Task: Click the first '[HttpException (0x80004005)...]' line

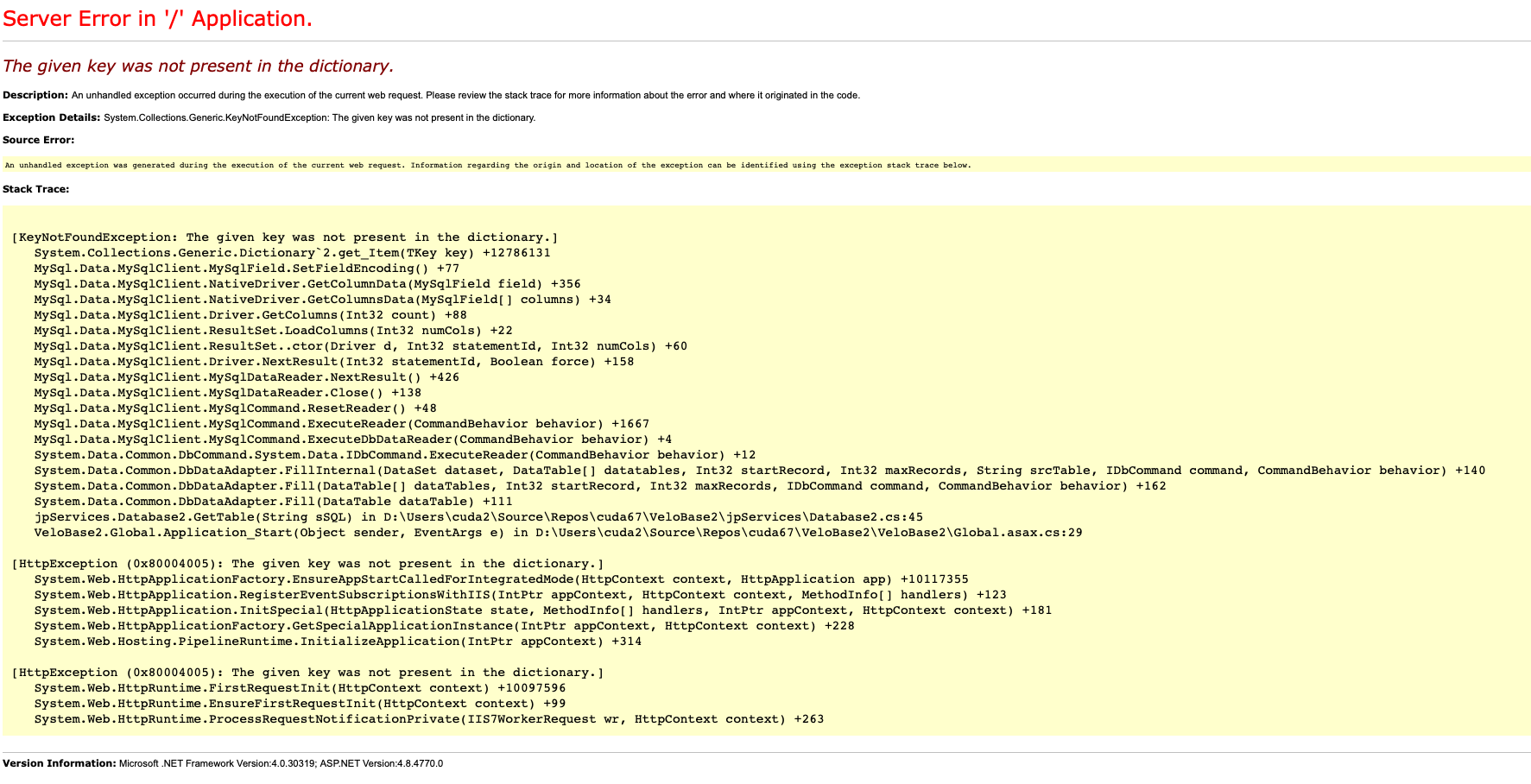Action: pos(307,564)
